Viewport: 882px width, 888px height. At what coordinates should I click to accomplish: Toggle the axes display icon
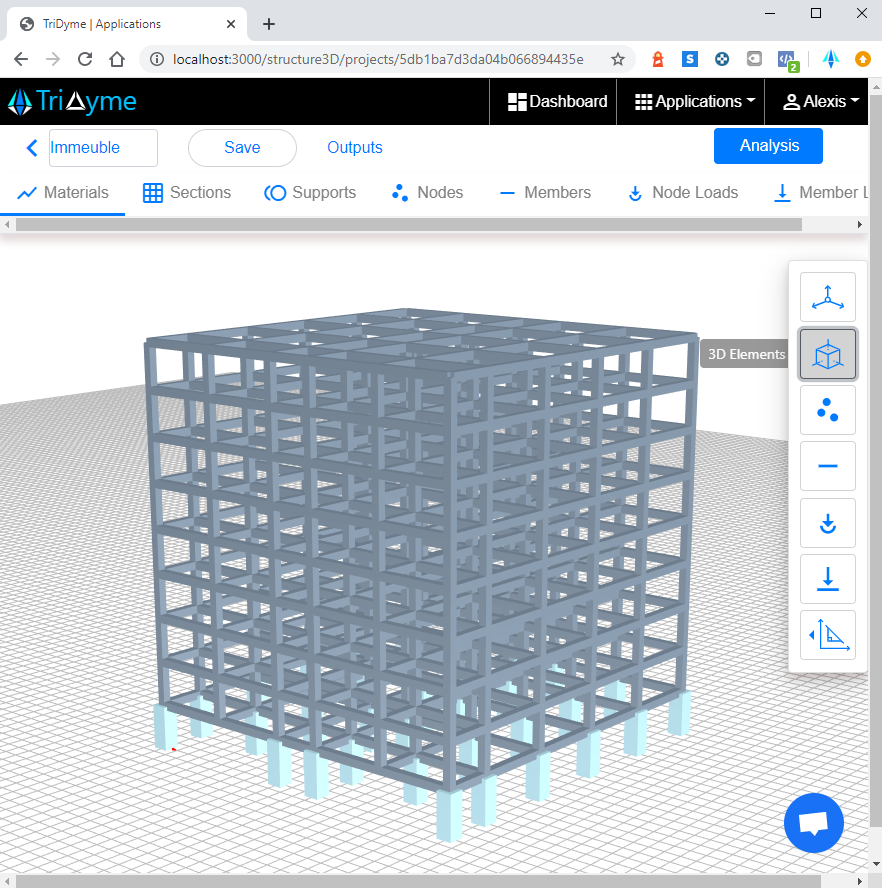point(828,297)
